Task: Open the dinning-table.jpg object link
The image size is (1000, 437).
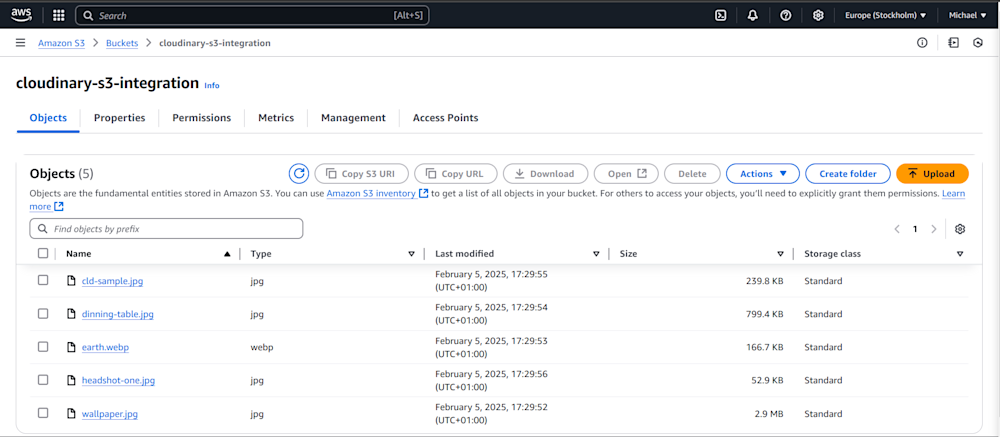Action: [x=117, y=314]
